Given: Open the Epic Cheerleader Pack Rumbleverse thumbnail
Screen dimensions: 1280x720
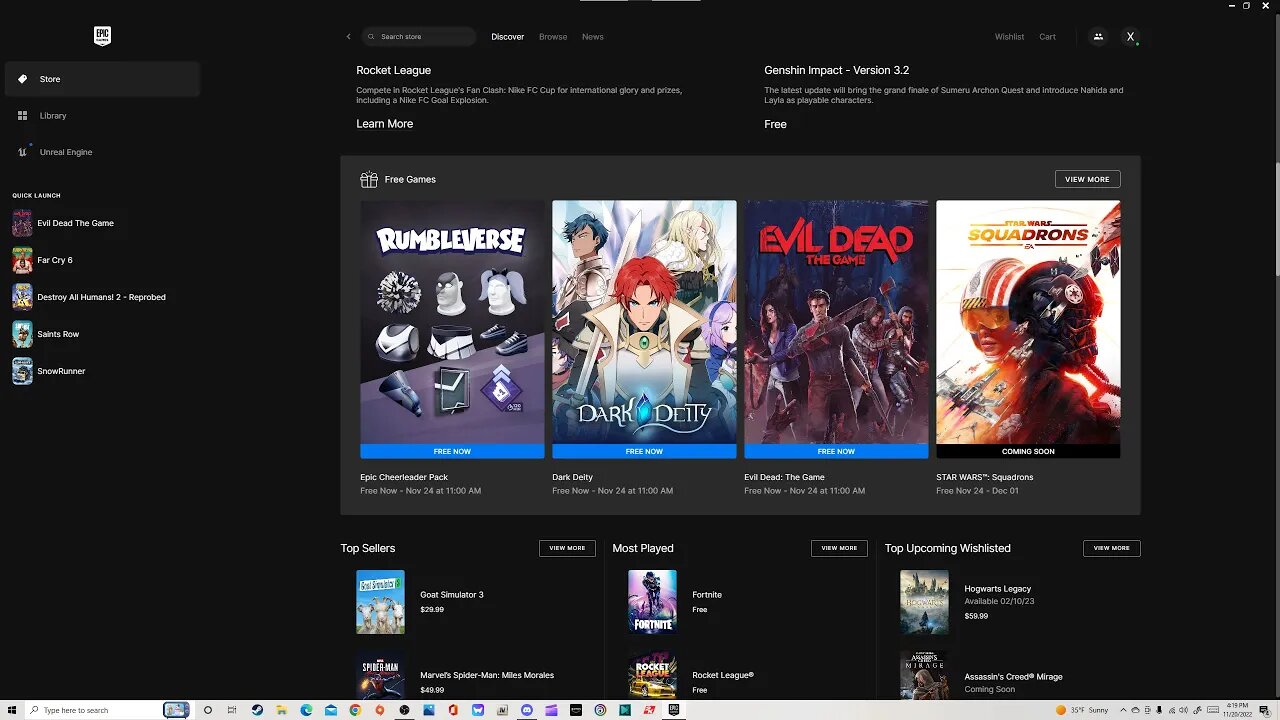Looking at the screenshot, I should (x=452, y=322).
